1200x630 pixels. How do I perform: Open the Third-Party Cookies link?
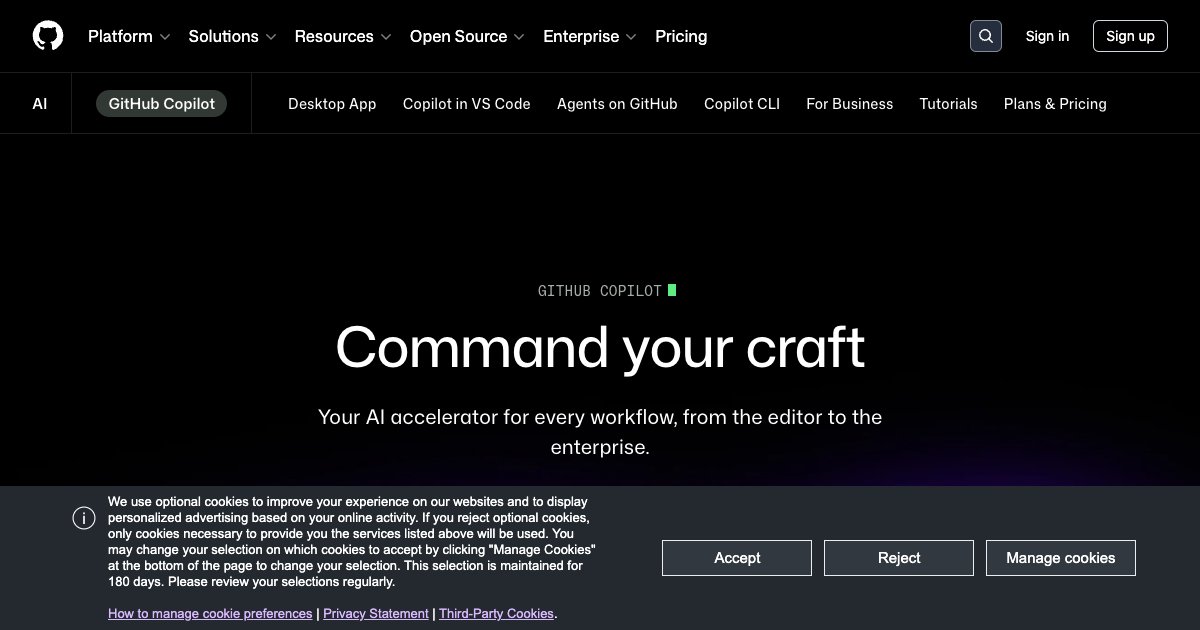(496, 613)
